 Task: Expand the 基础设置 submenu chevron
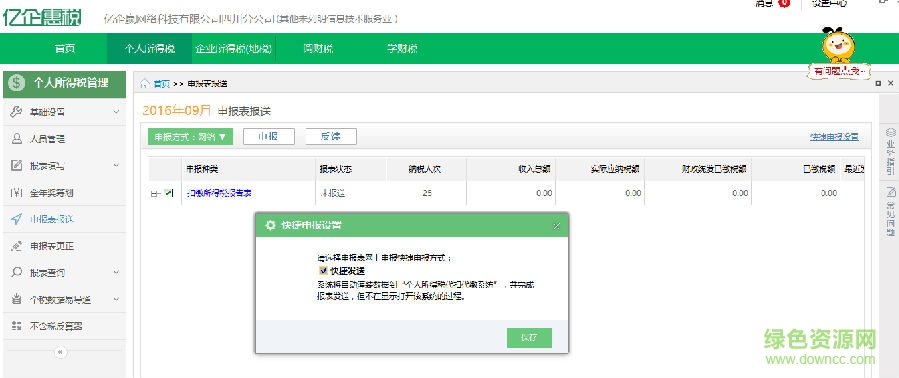tap(116, 112)
